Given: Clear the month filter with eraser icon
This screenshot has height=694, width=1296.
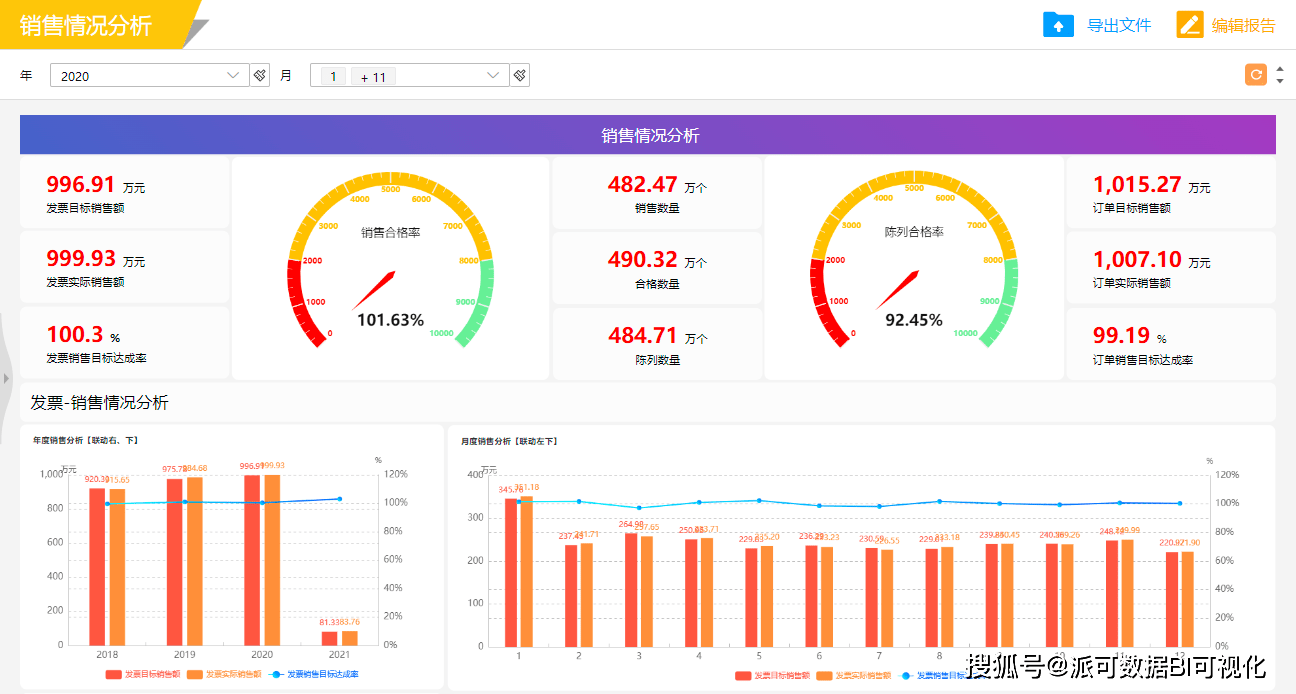Looking at the screenshot, I should point(519,75).
